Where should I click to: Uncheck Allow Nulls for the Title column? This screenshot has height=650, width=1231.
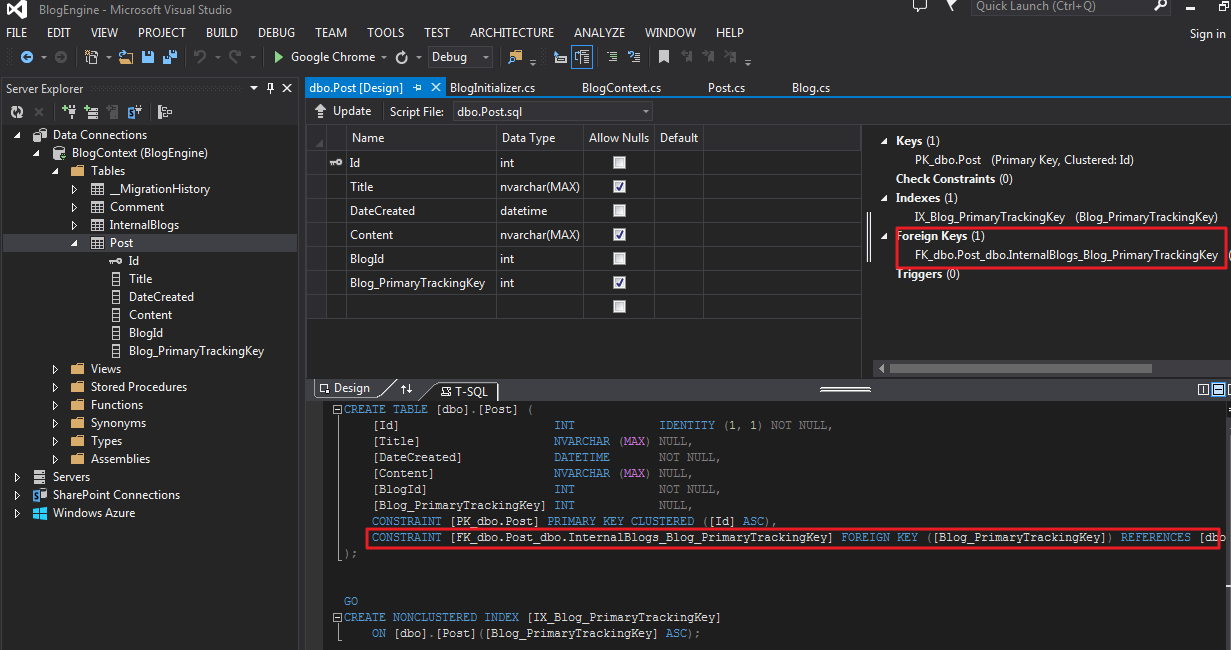[619, 186]
